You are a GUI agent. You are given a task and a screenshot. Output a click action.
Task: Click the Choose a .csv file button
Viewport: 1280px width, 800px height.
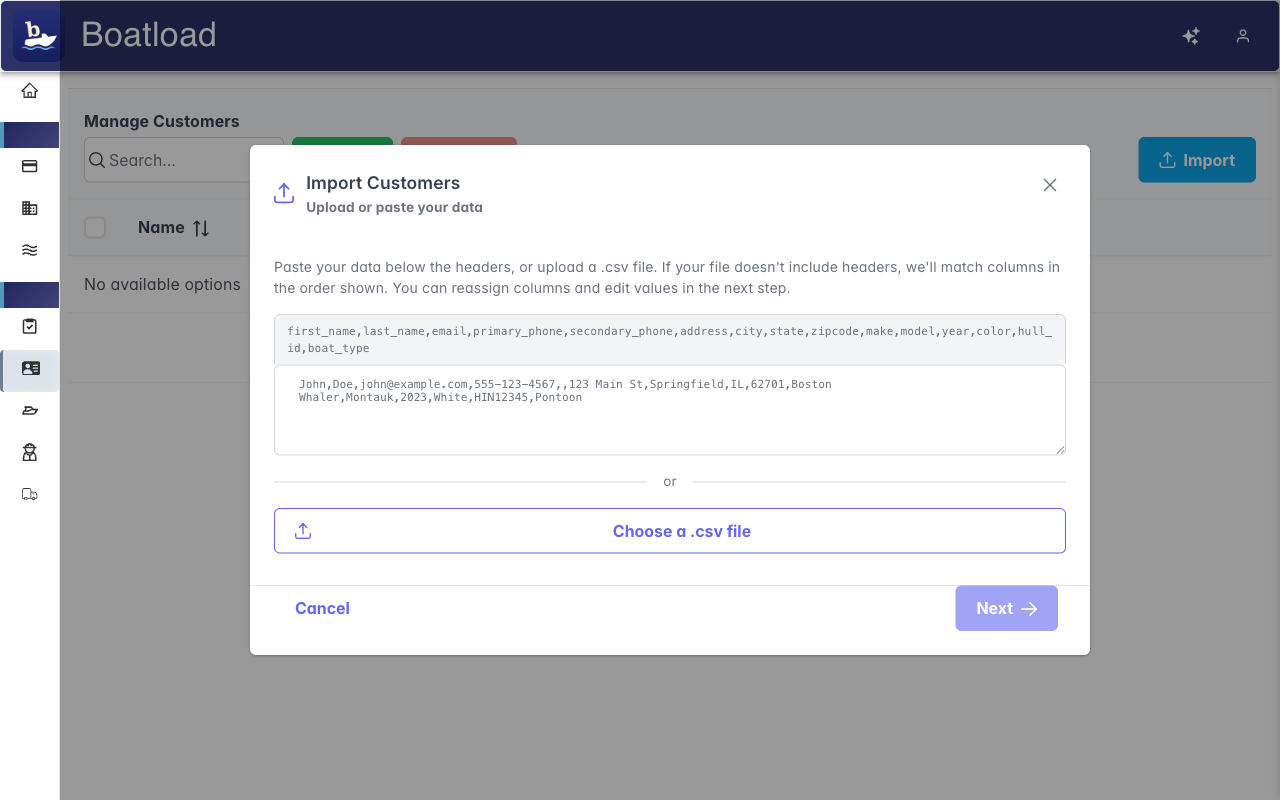pos(670,531)
